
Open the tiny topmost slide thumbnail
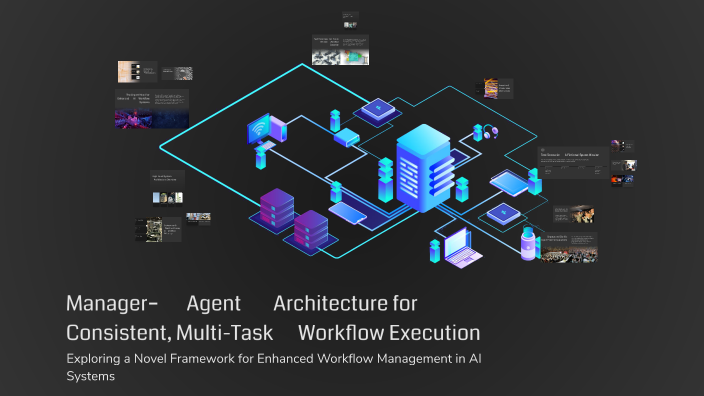click(x=350, y=21)
